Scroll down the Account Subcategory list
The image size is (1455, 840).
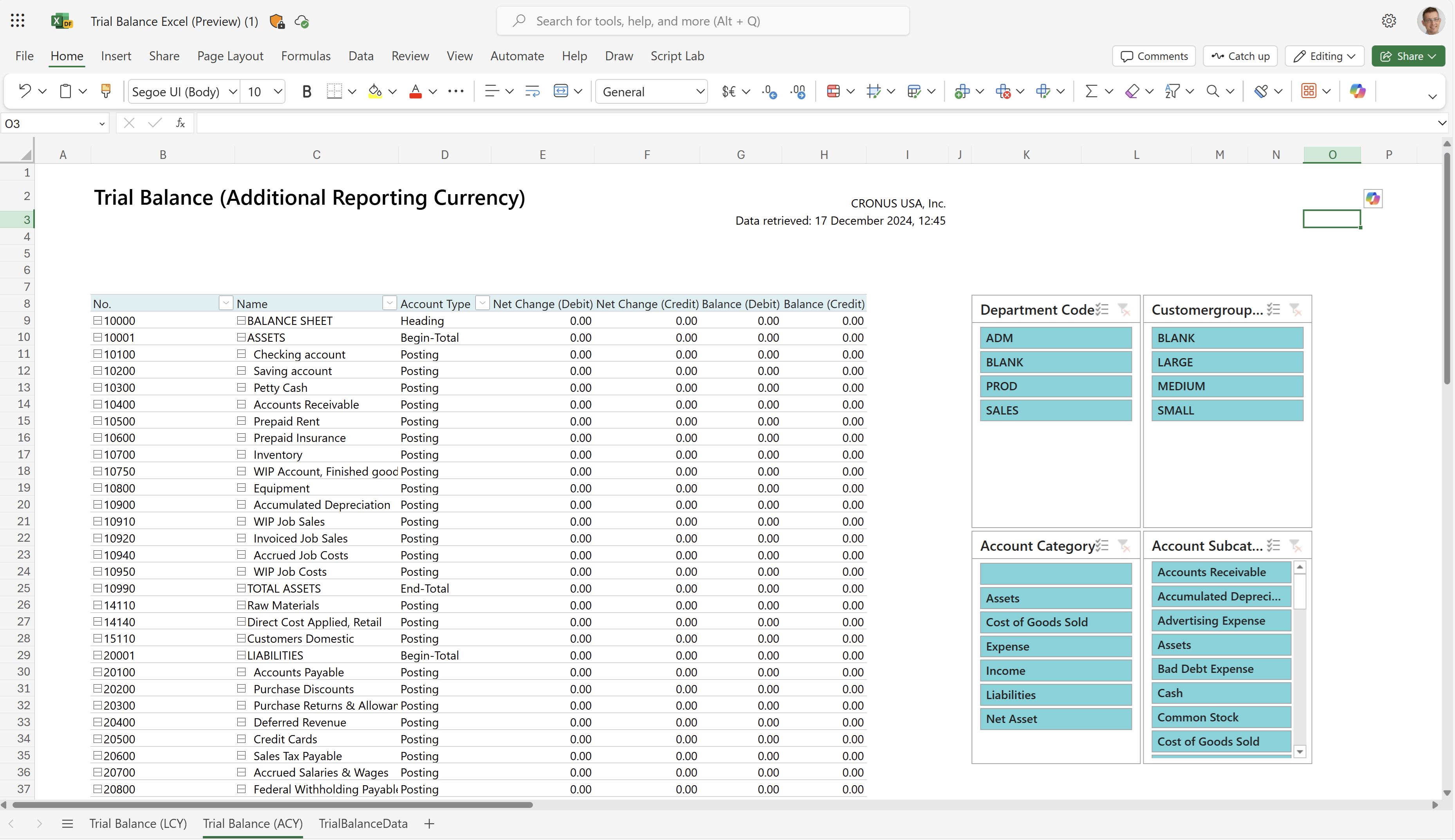(1300, 751)
